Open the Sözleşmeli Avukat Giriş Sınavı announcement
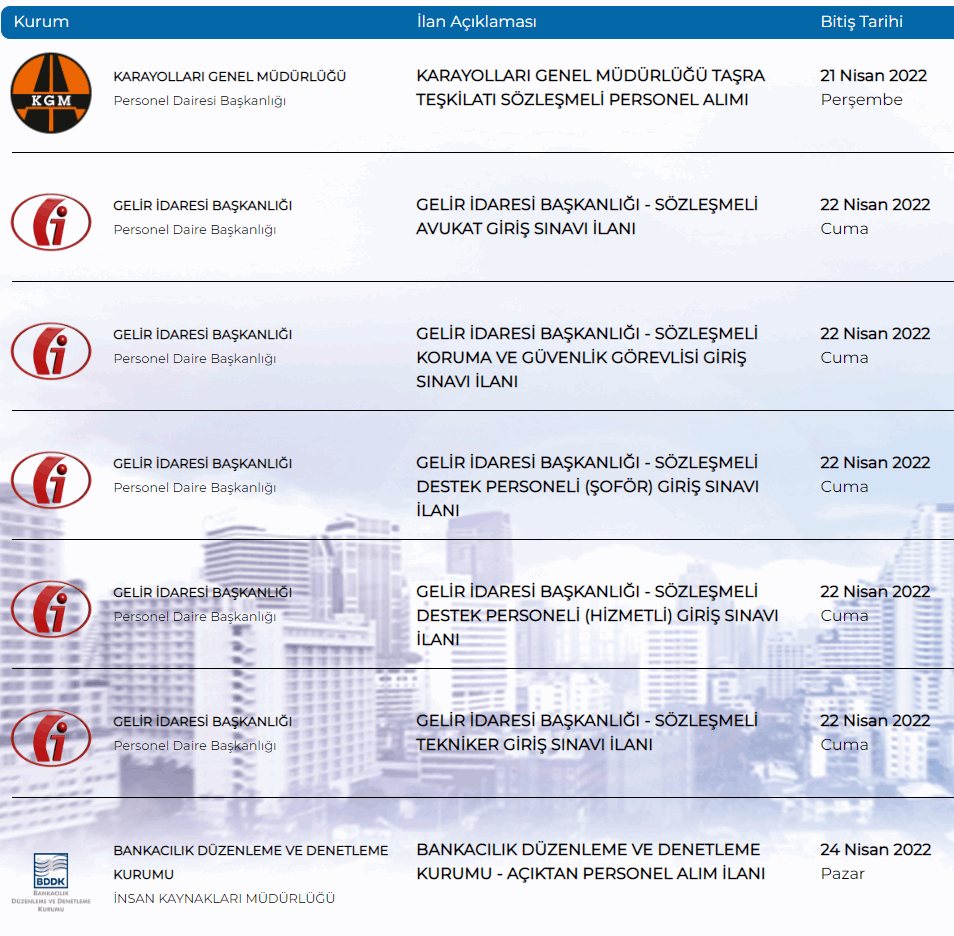954x936 pixels. coord(587,217)
